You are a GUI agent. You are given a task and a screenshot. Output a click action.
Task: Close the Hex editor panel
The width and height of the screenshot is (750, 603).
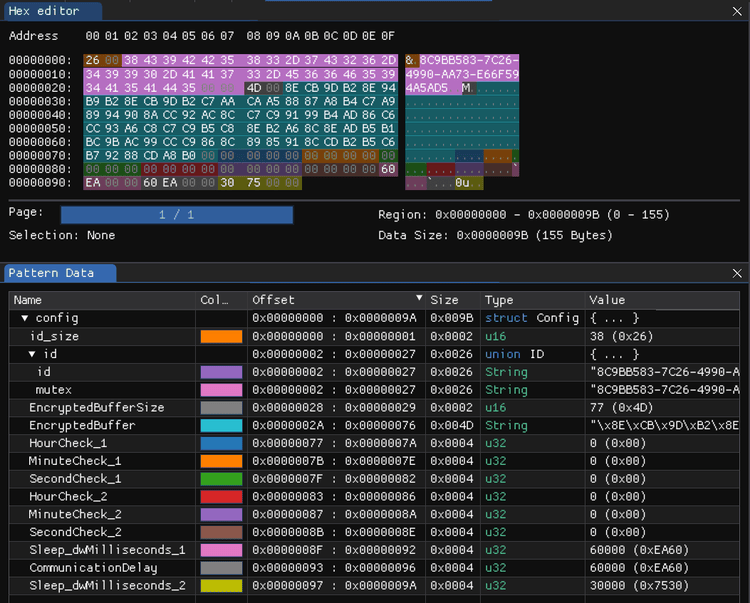click(738, 11)
